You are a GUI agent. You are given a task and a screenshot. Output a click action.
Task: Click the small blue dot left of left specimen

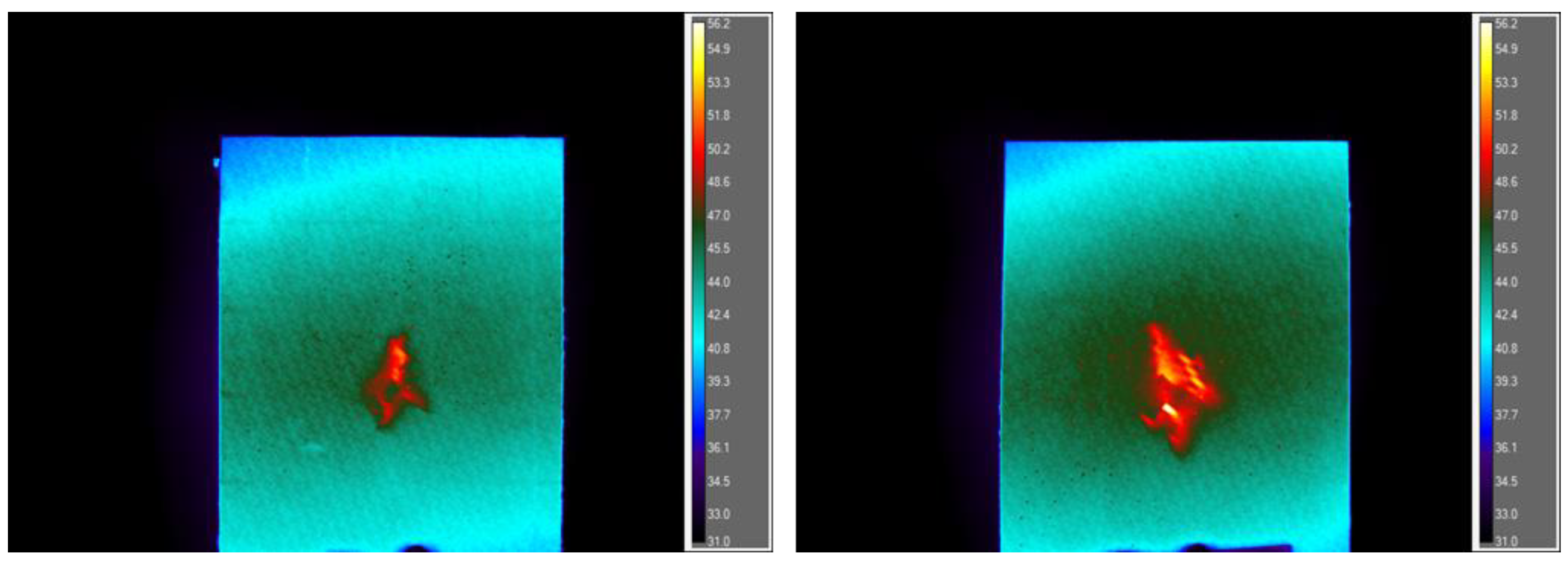215,162
